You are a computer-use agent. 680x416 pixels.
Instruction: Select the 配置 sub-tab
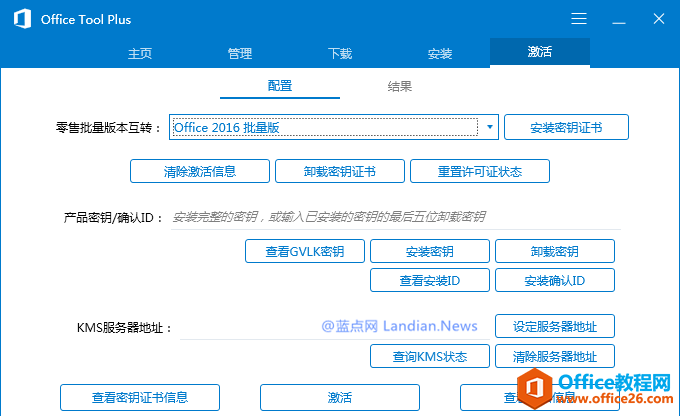pyautogui.click(x=280, y=86)
